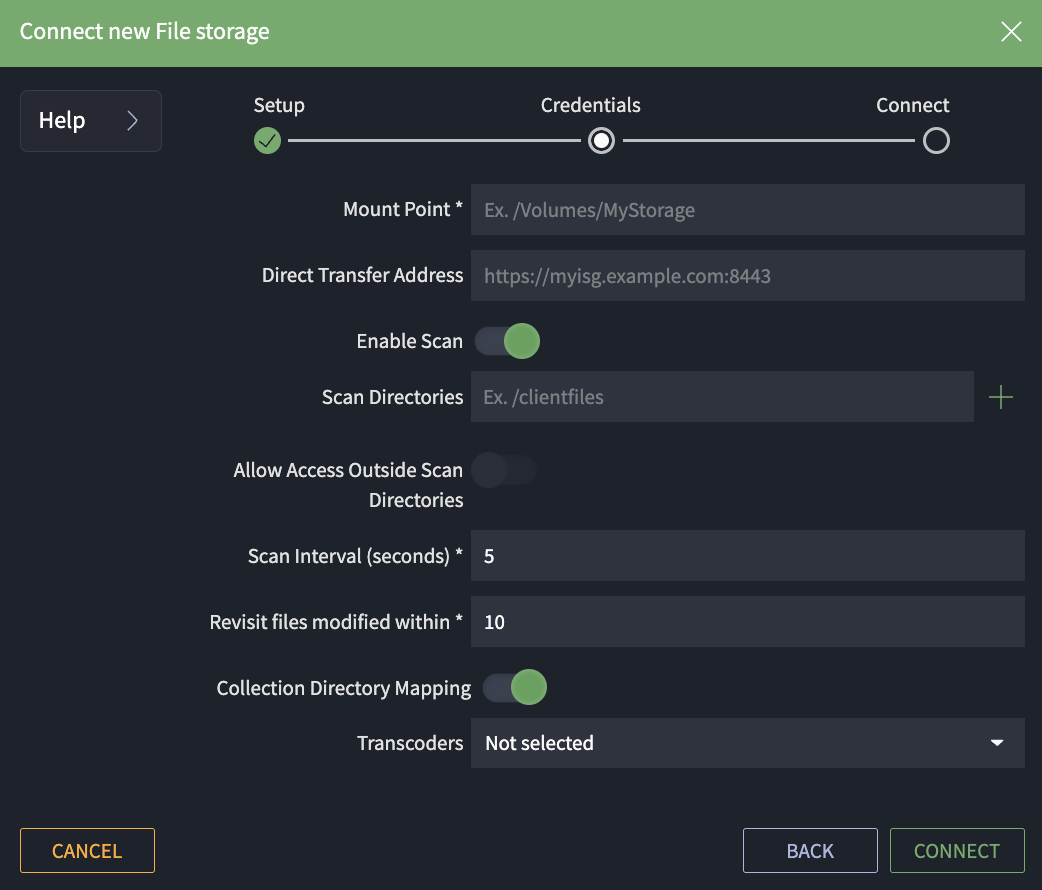Click the CANCEL button

click(x=87, y=850)
